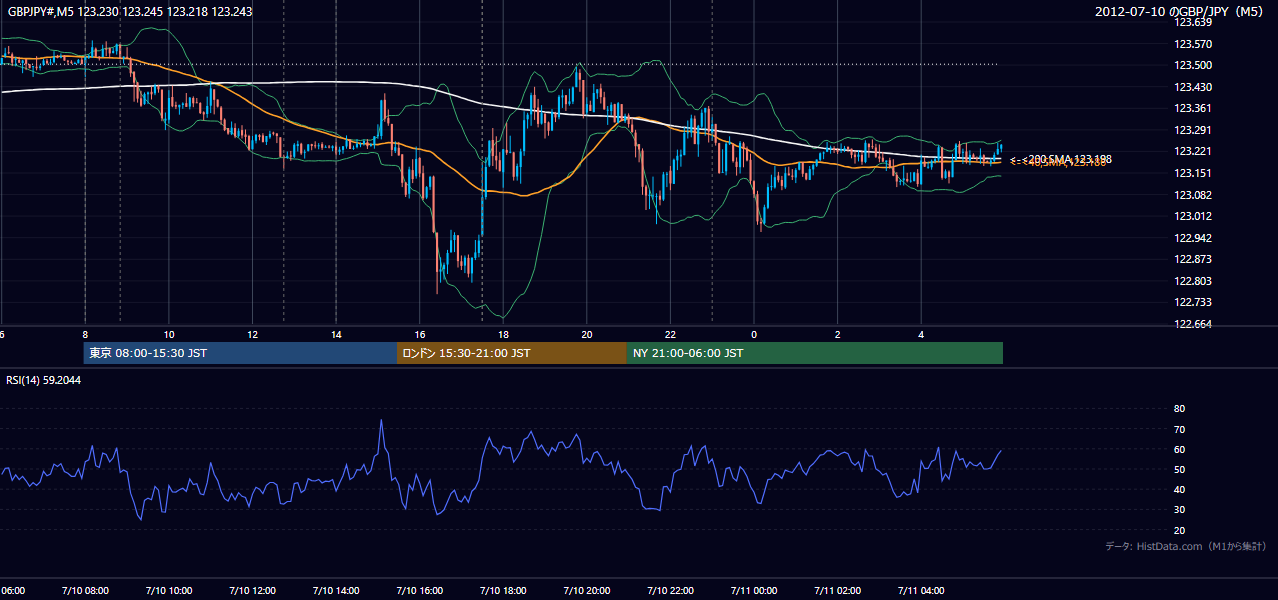Click RSI scale value 60

[1180, 449]
